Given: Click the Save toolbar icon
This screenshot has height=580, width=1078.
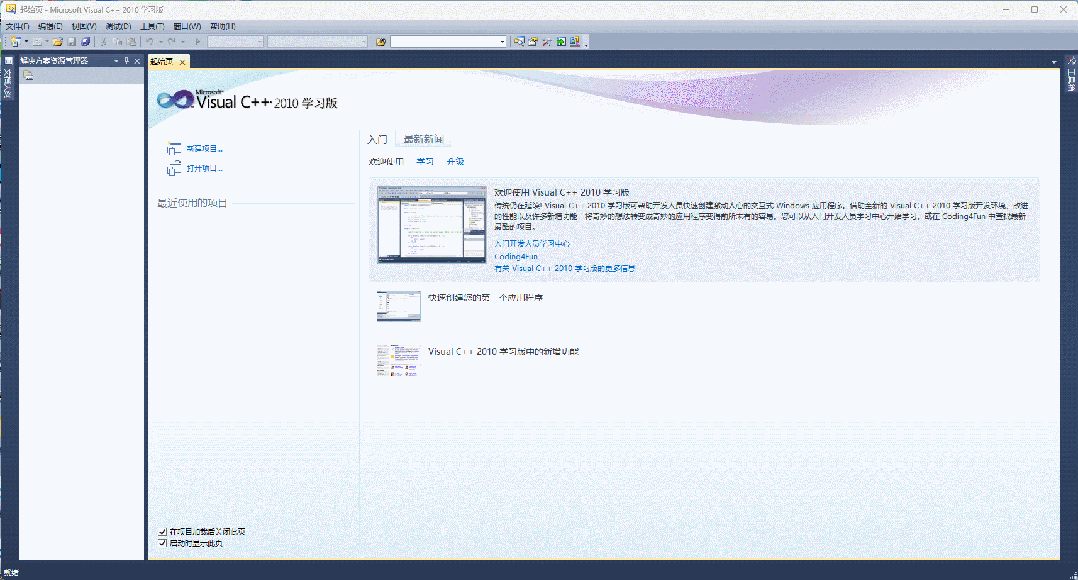Looking at the screenshot, I should (x=72, y=42).
